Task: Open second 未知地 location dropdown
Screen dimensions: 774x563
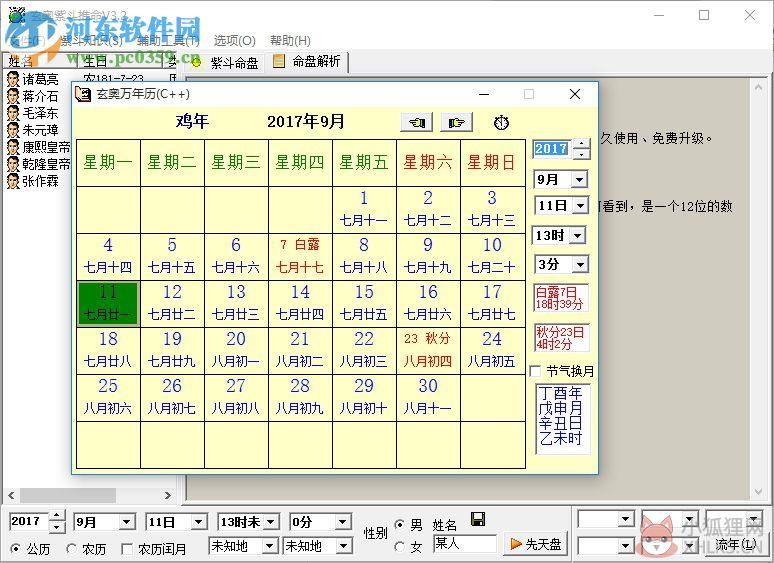Action: pos(343,546)
